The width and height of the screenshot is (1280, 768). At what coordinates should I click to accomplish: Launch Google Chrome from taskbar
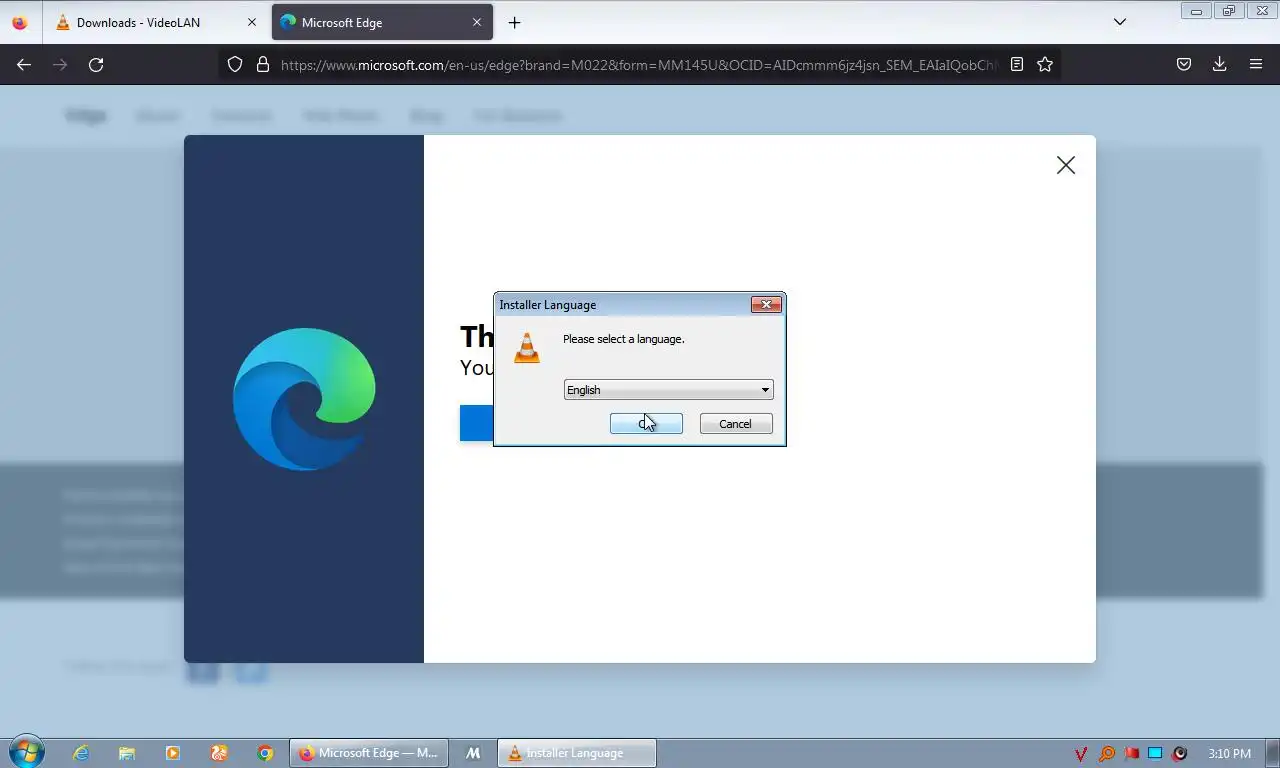click(265, 753)
